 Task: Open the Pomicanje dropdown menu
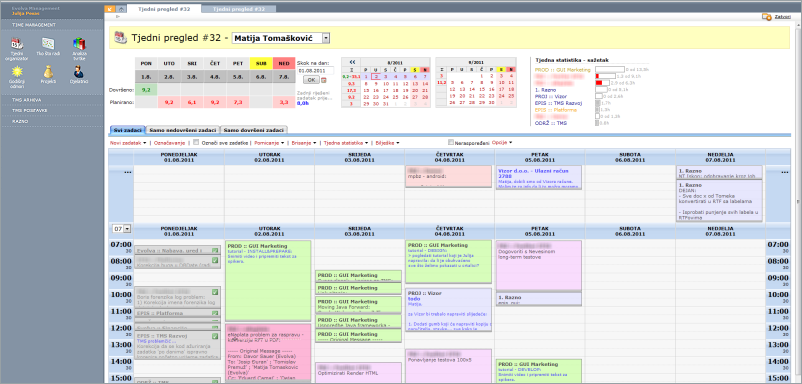coord(269,143)
